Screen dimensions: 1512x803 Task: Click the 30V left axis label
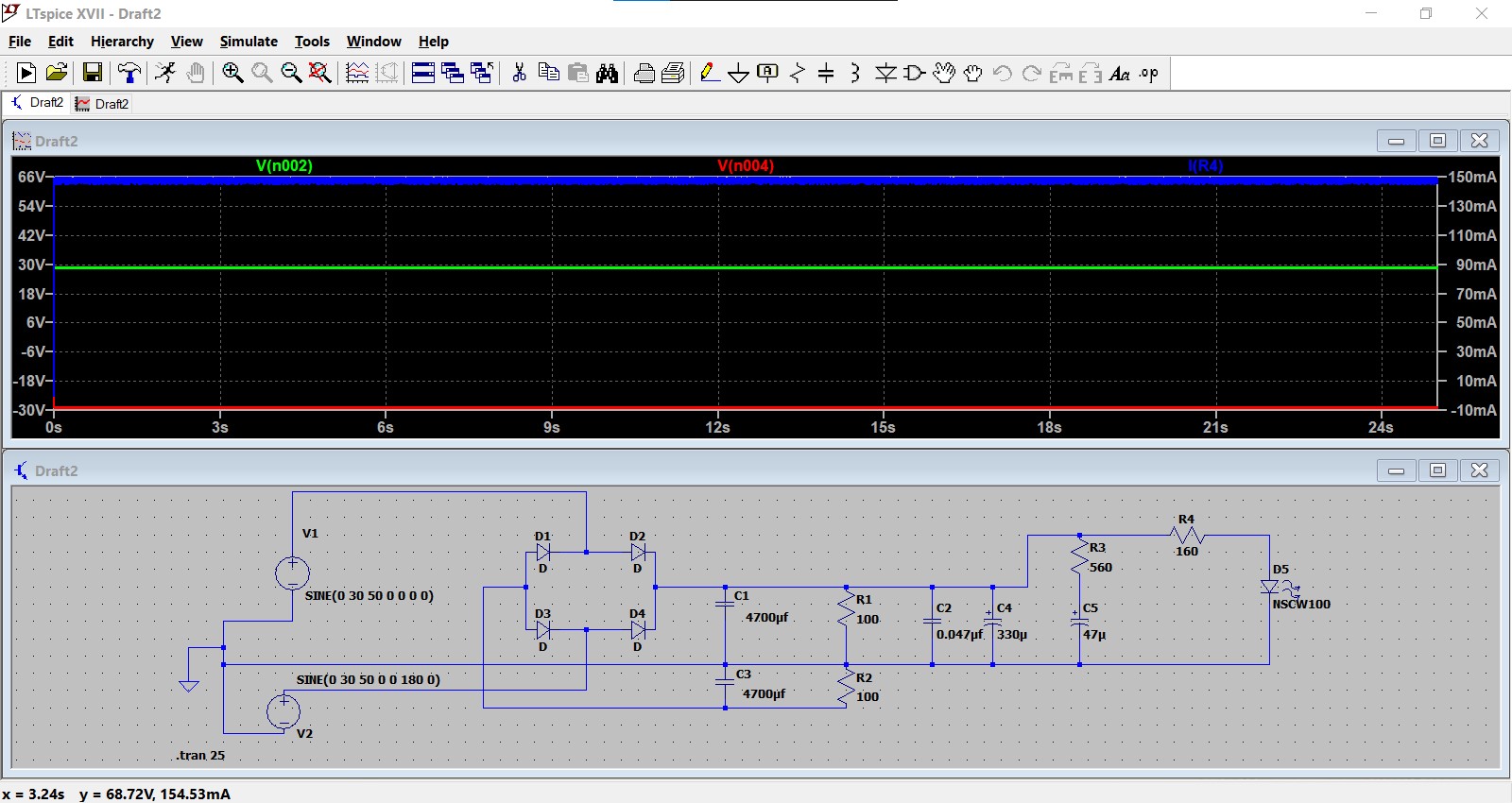(30, 265)
